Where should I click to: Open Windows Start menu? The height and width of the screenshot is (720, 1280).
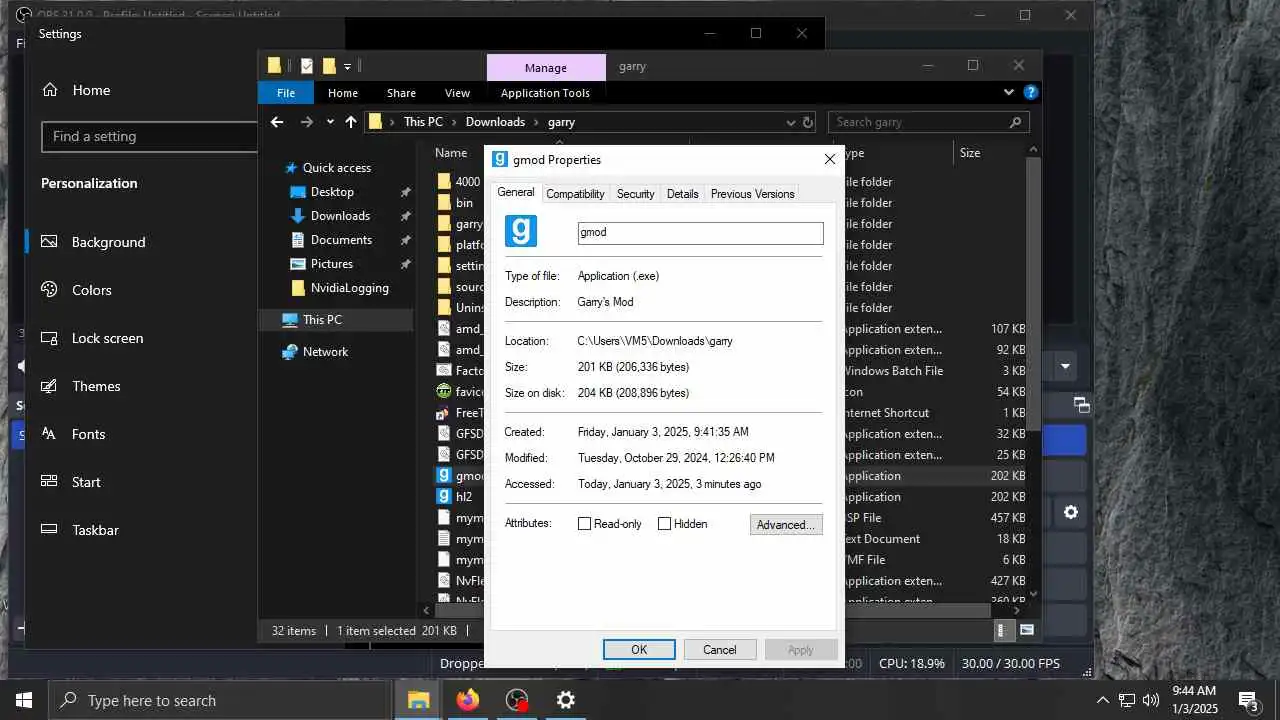[x=24, y=700]
